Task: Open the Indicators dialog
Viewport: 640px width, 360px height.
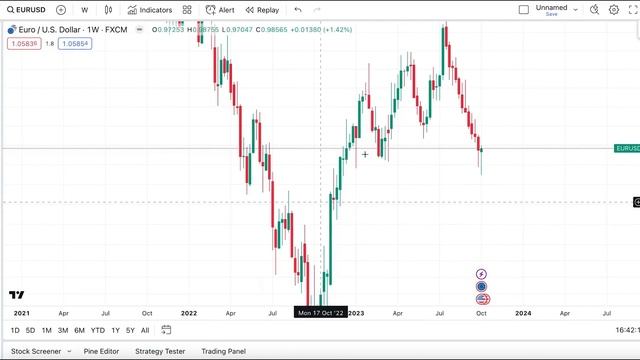Action: [150, 10]
